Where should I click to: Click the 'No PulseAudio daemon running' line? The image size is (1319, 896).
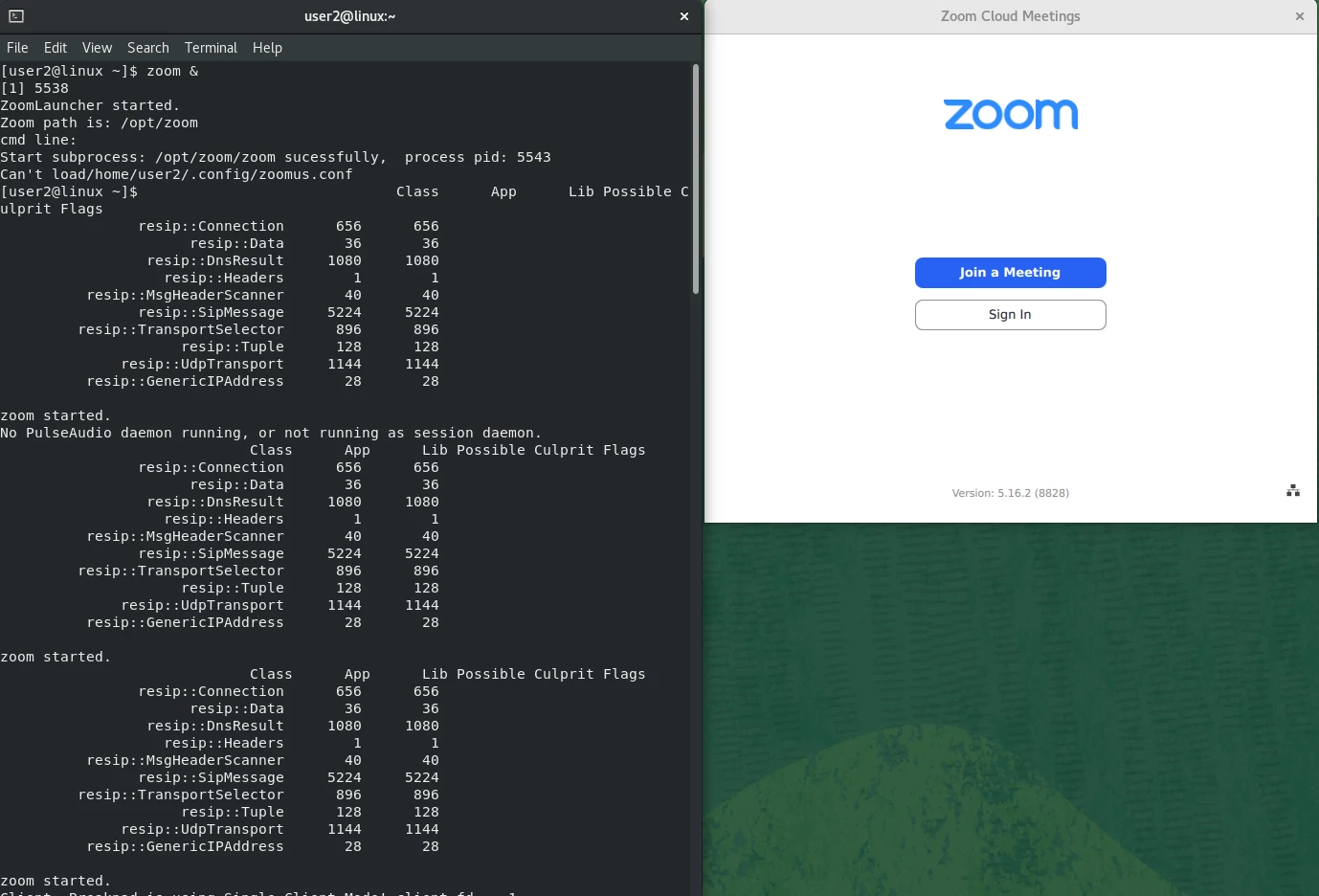271,433
